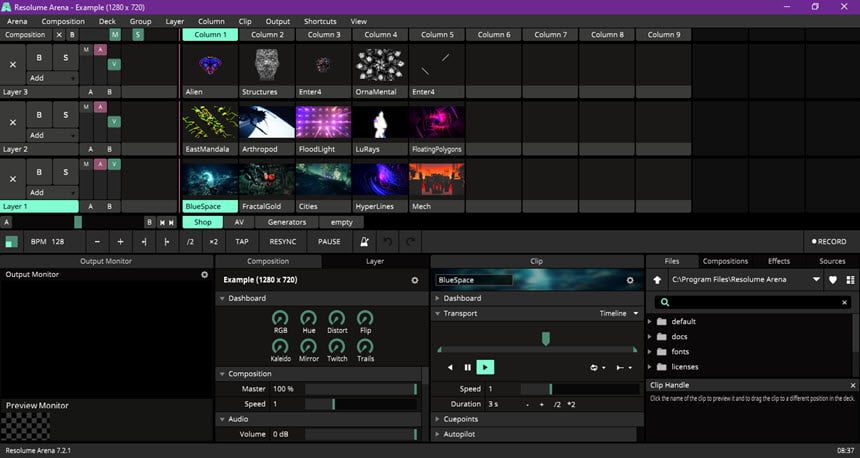Switch to the Sources tab
This screenshot has height=458, width=860.
pos(832,261)
